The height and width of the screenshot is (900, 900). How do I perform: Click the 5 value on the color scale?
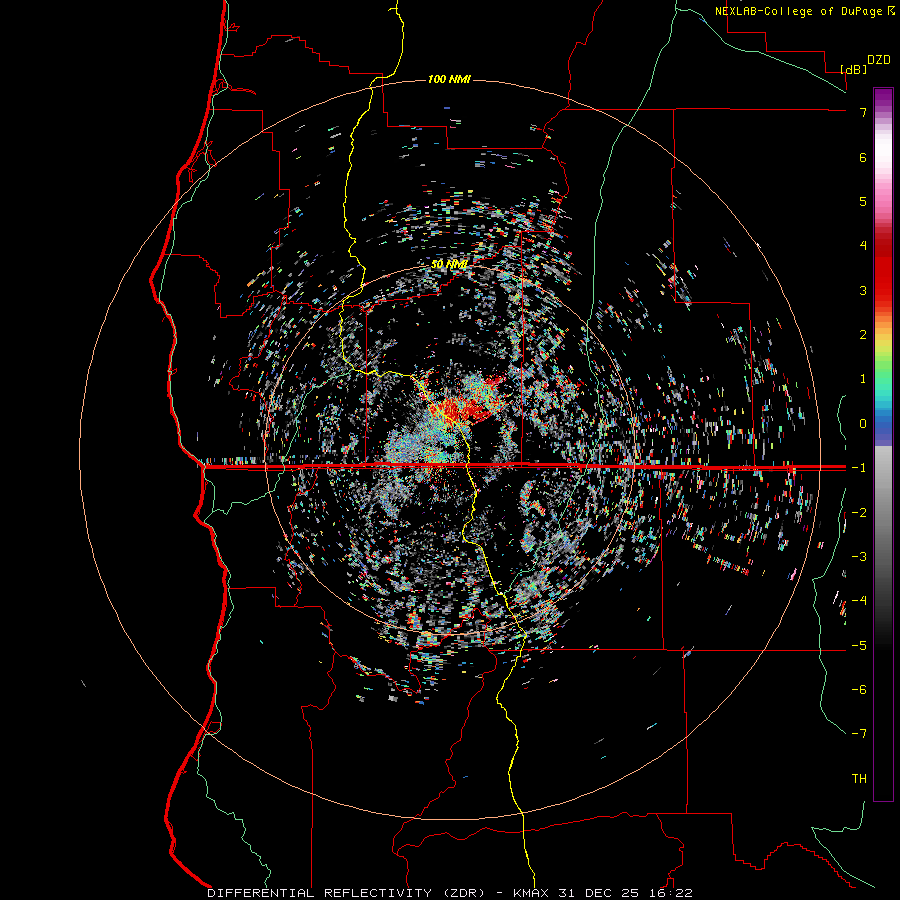point(863,201)
